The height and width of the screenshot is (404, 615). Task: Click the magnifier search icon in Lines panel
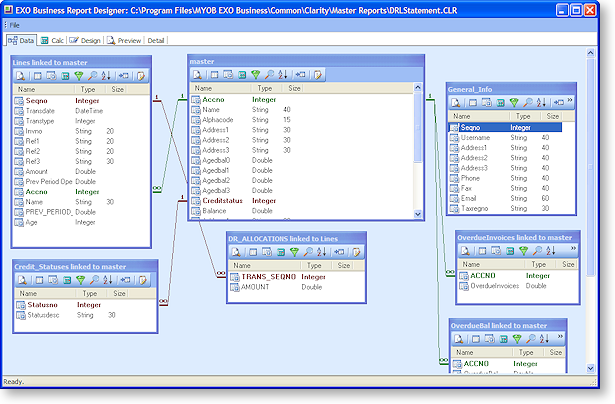coord(91,75)
